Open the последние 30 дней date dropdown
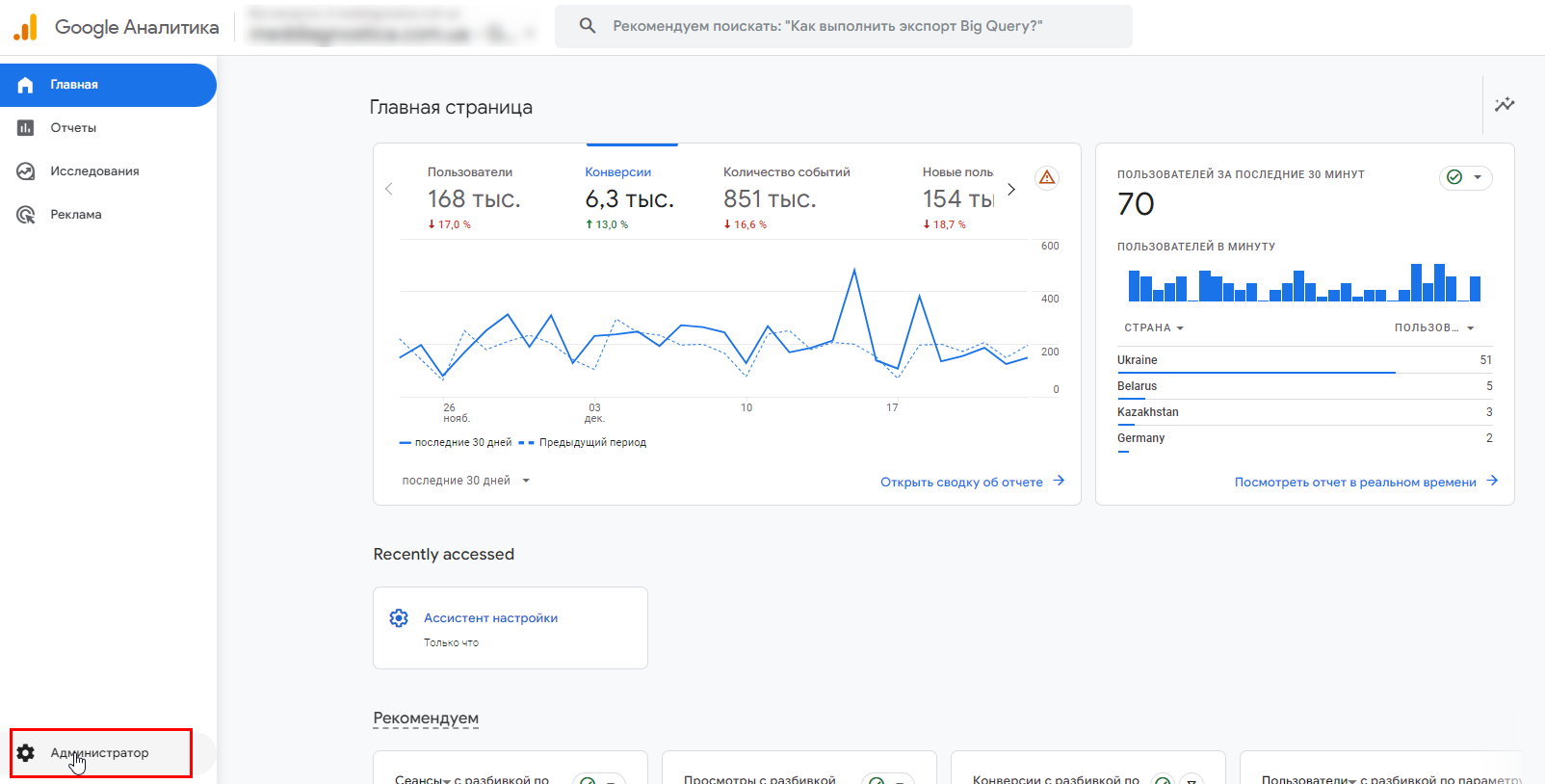The height and width of the screenshot is (784, 1545). (466, 481)
